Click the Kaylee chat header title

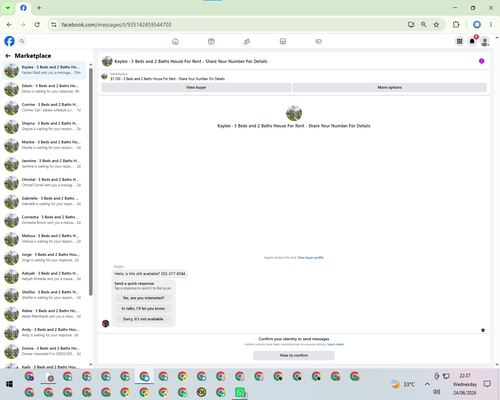[x=191, y=61]
